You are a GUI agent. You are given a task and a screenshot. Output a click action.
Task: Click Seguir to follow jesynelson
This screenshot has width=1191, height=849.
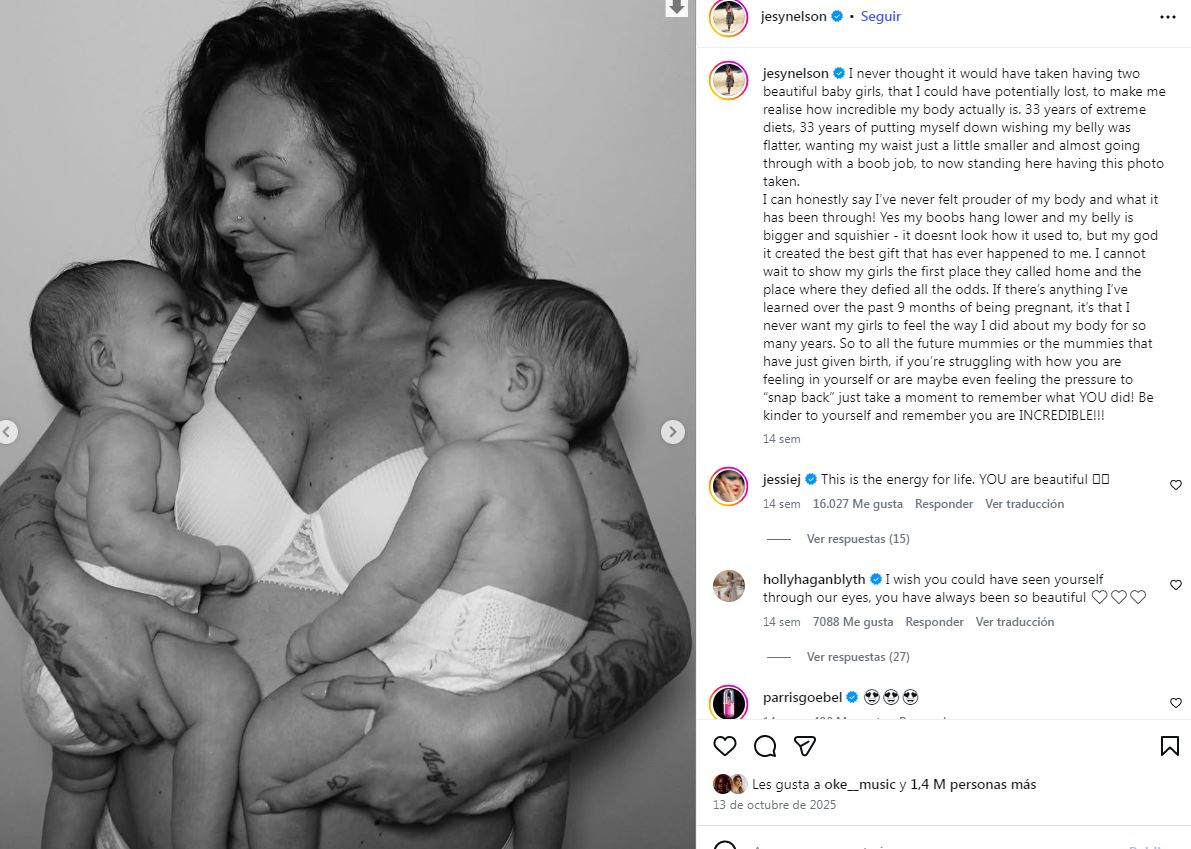click(880, 16)
